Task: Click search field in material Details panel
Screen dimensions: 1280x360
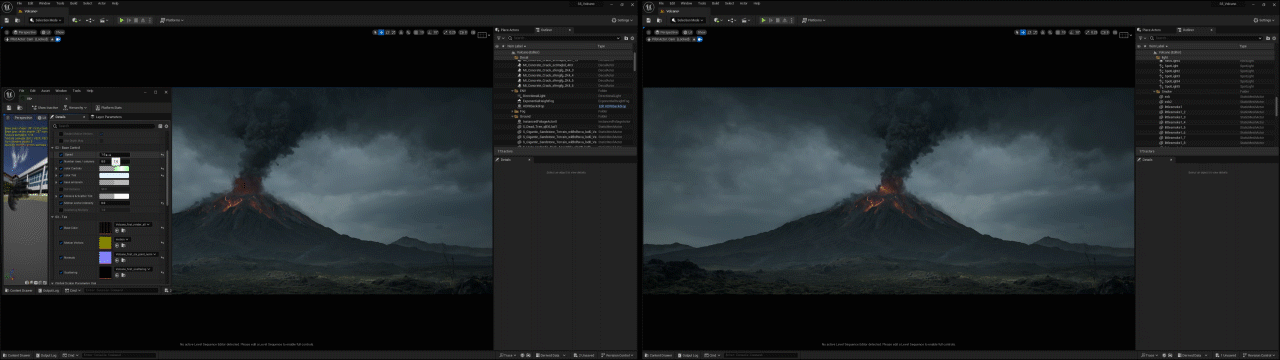Action: (x=104, y=126)
